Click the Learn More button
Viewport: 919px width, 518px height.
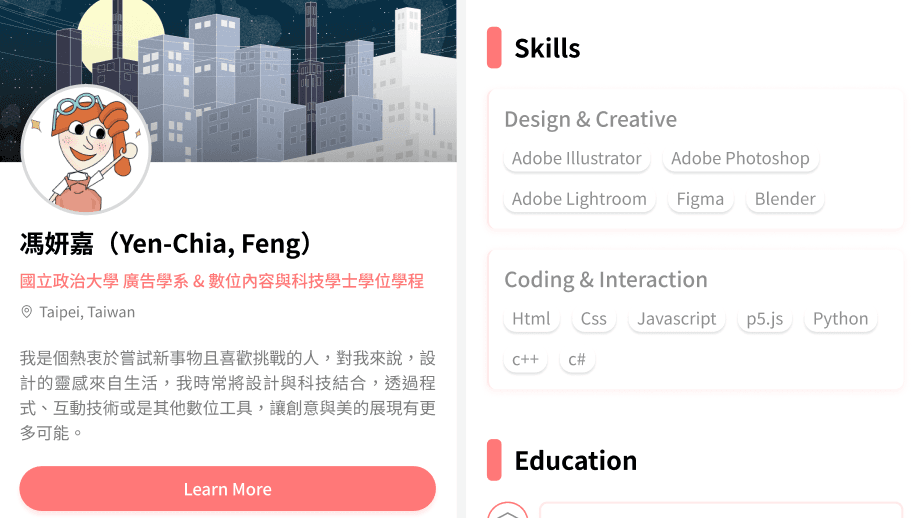[x=227, y=489]
